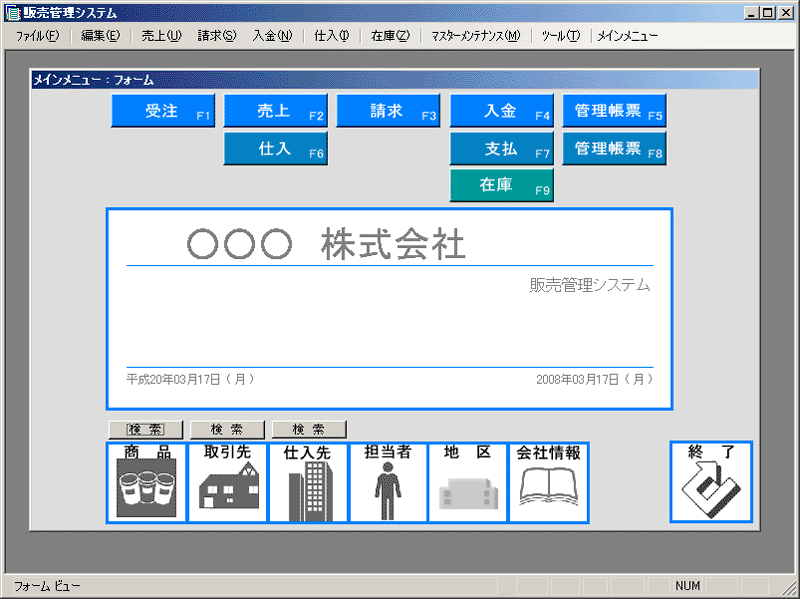
Task: Open the 地区 region icon
Action: coord(468,482)
